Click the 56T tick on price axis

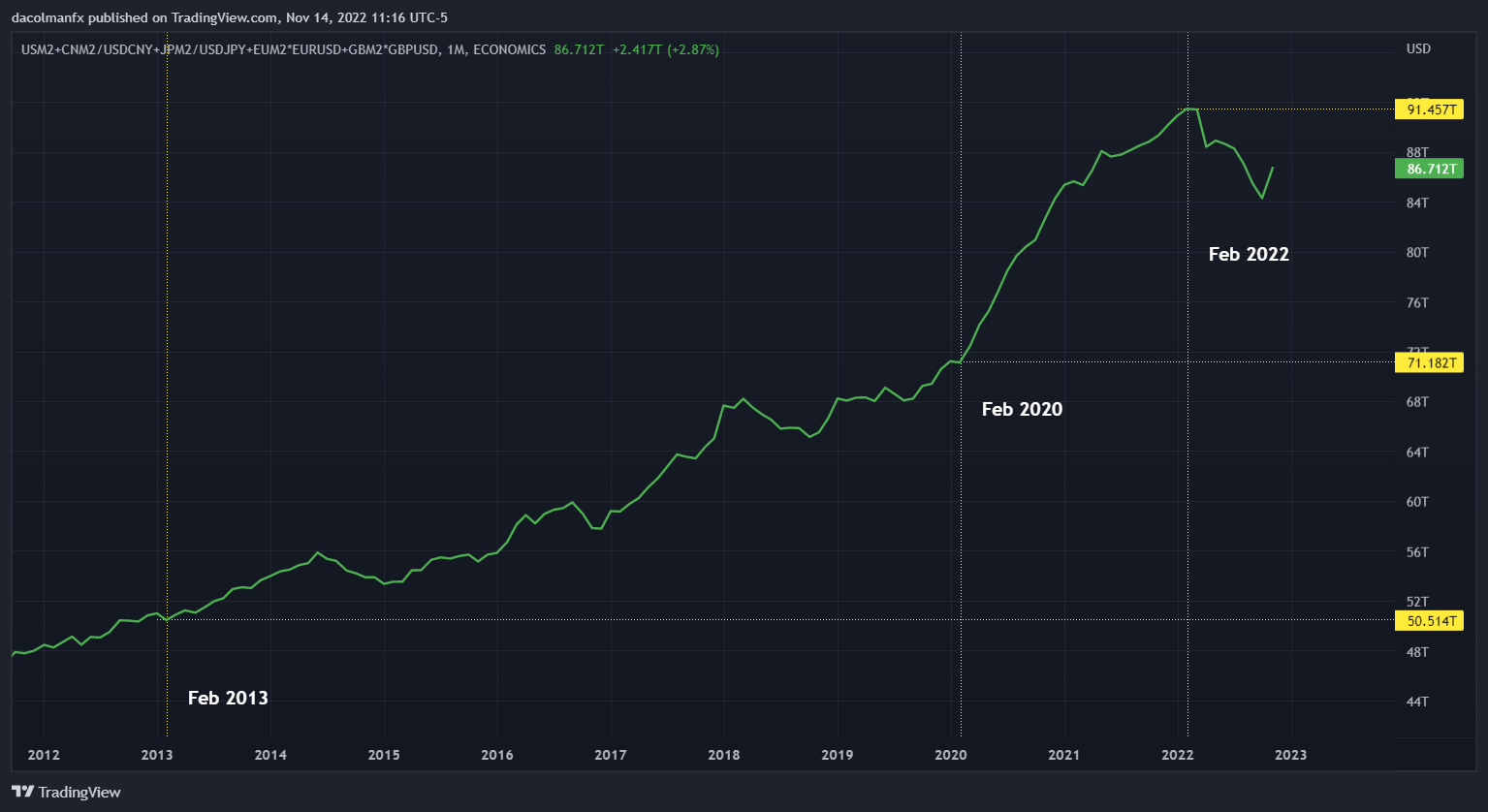pos(1417,551)
